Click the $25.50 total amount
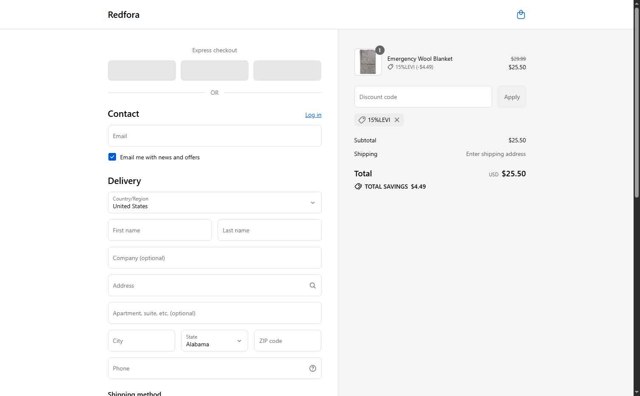640x396 pixels. (x=513, y=174)
